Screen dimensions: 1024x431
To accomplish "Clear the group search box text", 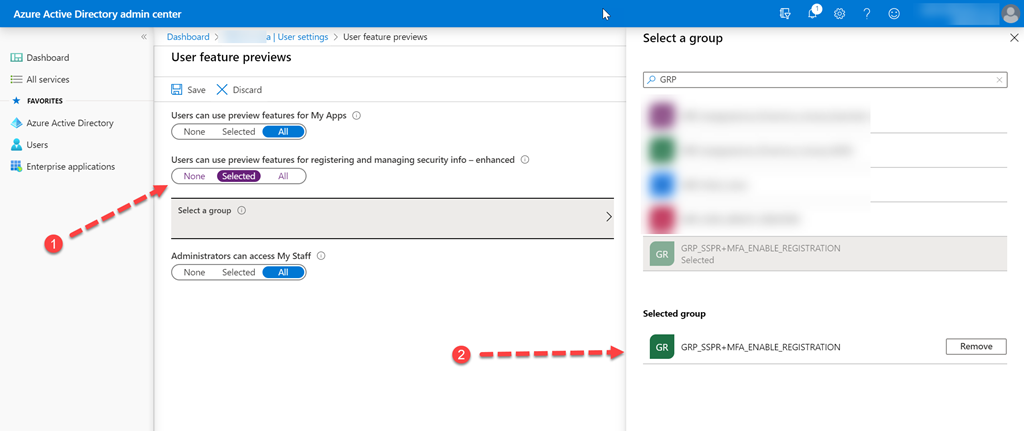I will coord(999,80).
